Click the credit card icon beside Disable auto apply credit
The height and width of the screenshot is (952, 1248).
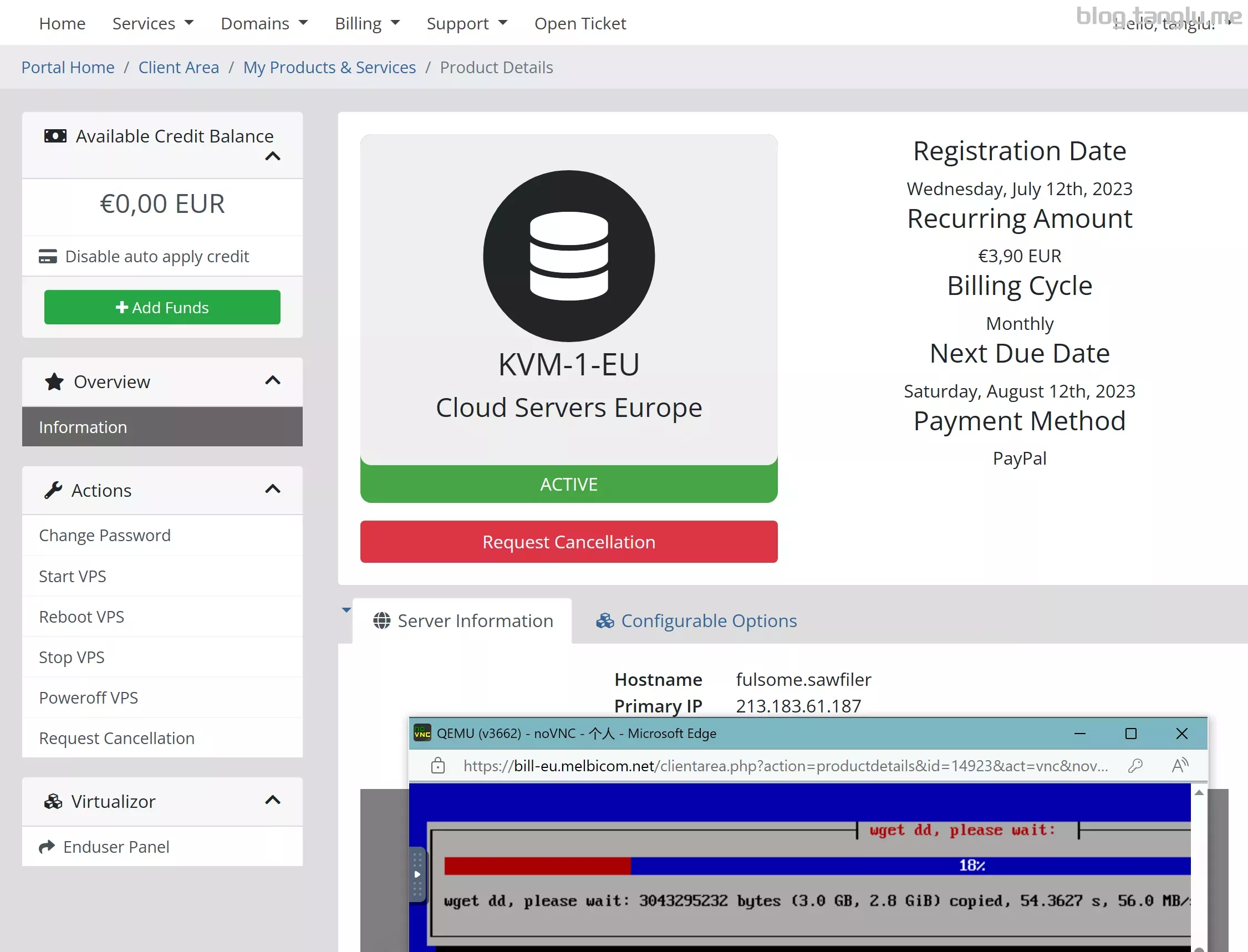point(48,256)
